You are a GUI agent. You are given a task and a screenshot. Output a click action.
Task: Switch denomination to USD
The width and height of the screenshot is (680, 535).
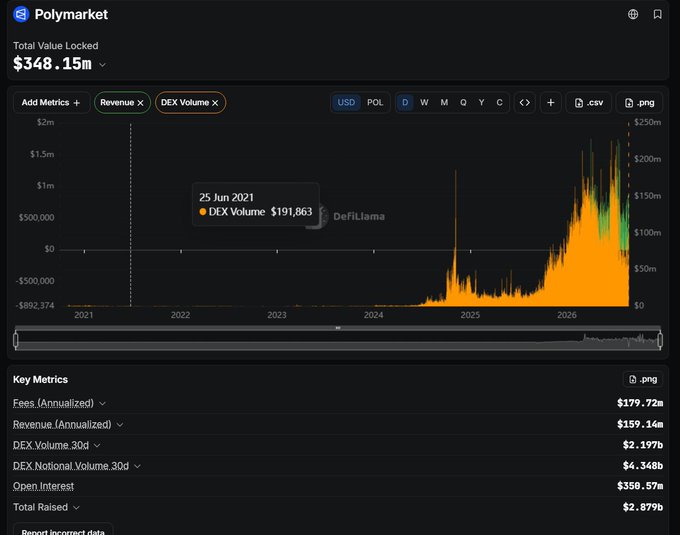(x=346, y=103)
